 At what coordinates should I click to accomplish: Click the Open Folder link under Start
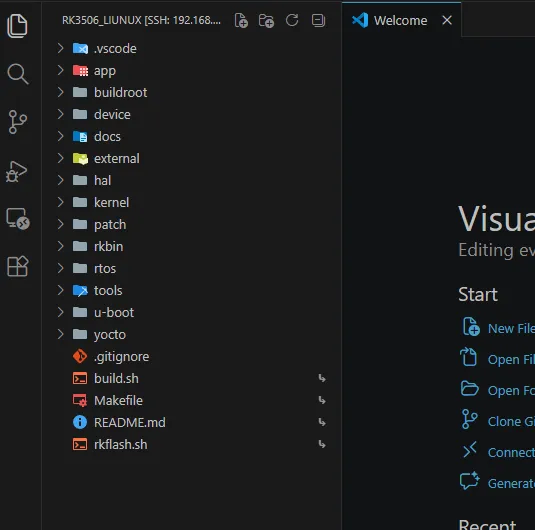[511, 390]
